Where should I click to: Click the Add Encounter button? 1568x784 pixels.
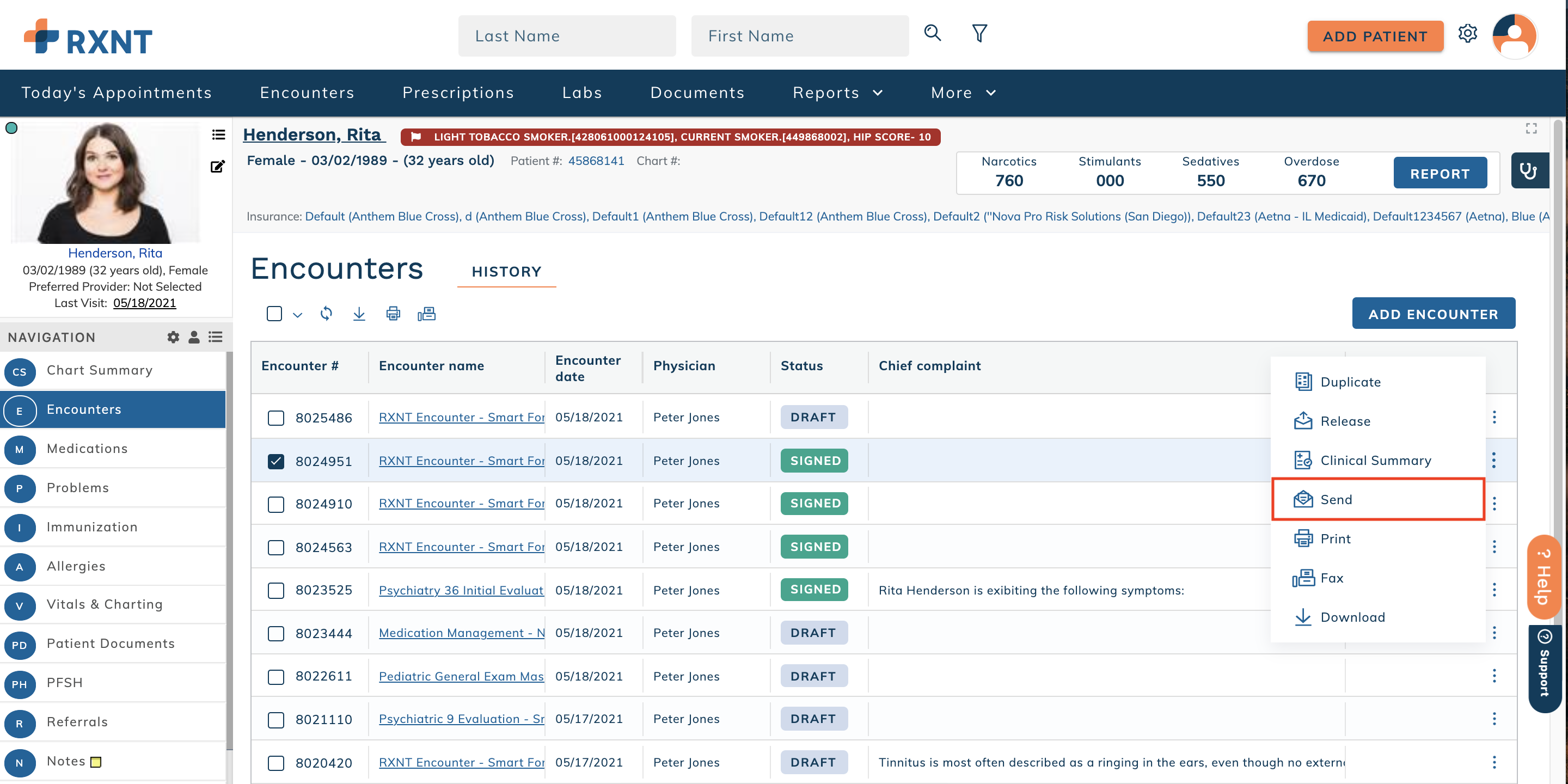click(1433, 314)
